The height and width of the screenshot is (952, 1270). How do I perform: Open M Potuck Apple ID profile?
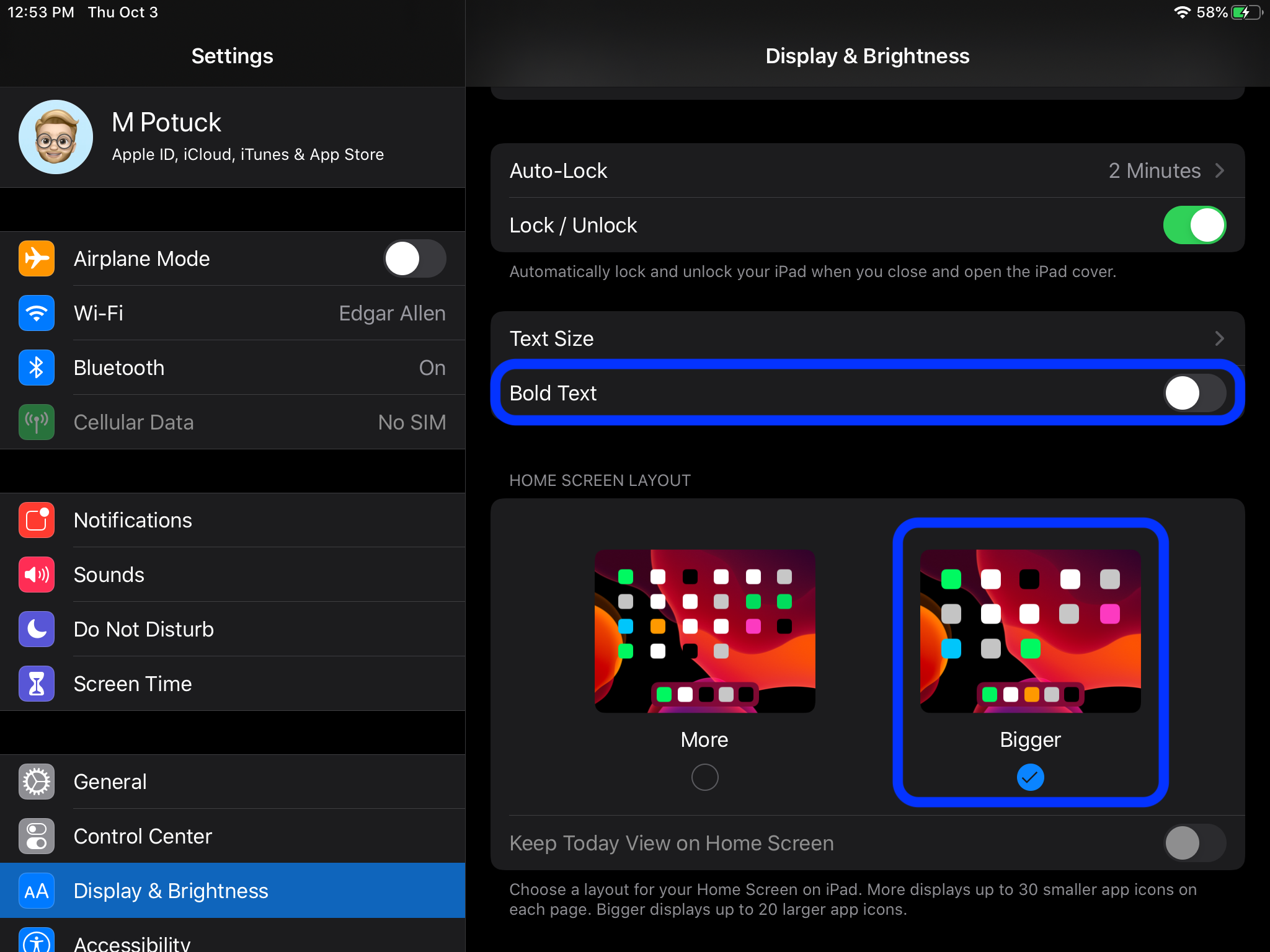[x=233, y=137]
